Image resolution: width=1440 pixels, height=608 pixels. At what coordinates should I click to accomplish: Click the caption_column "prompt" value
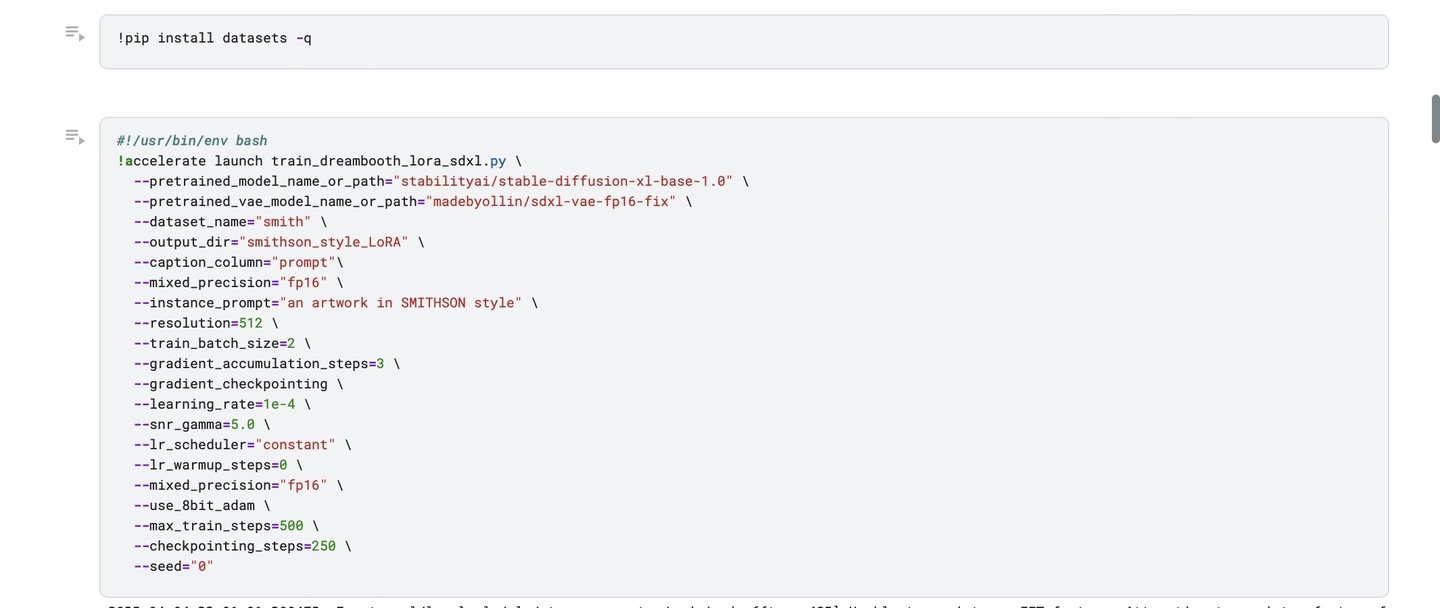point(303,263)
